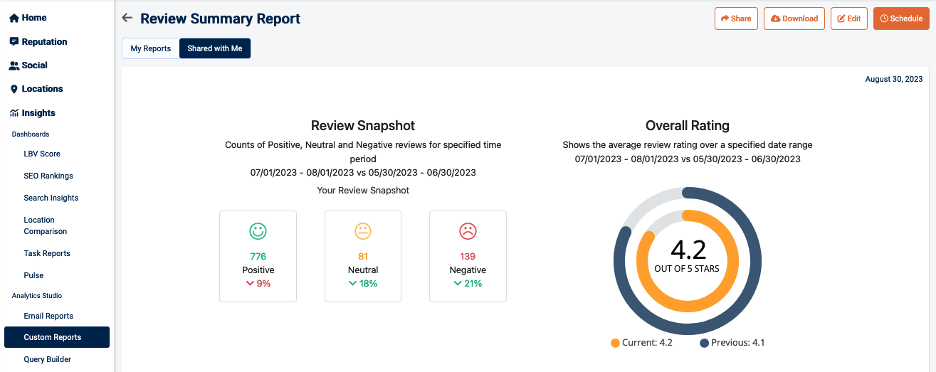Click the 81 neutral count
This screenshot has height=372, width=936.
point(363,257)
